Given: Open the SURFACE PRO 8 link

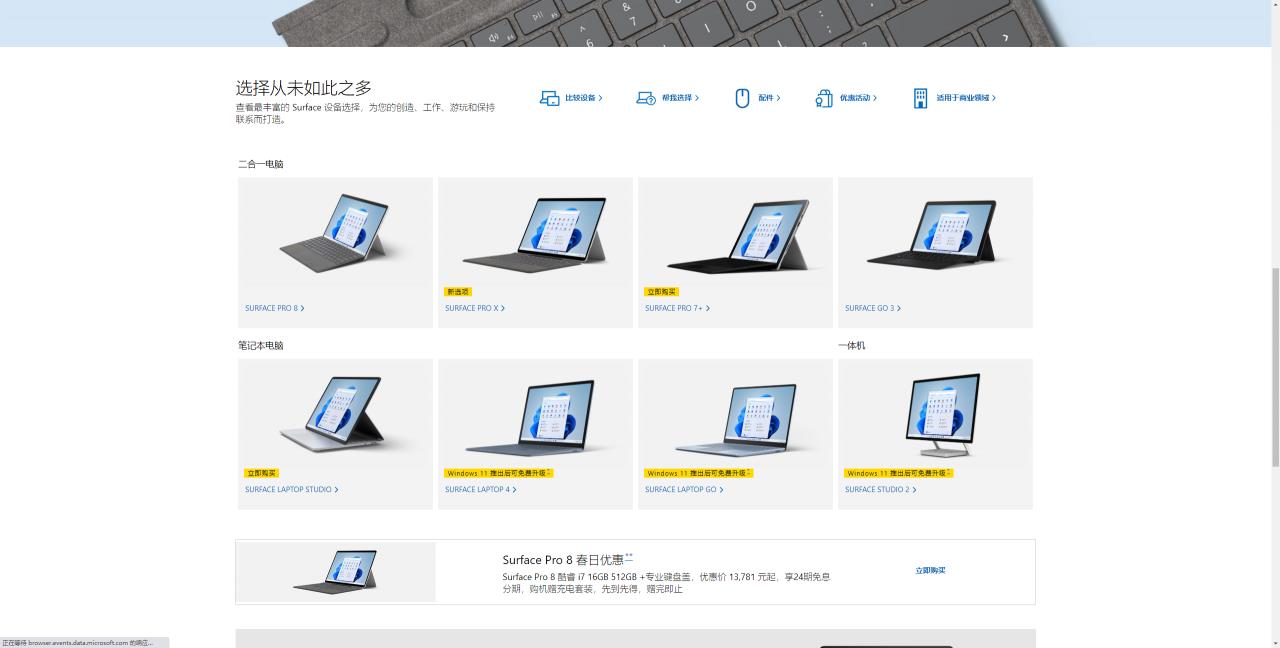Looking at the screenshot, I should point(275,308).
